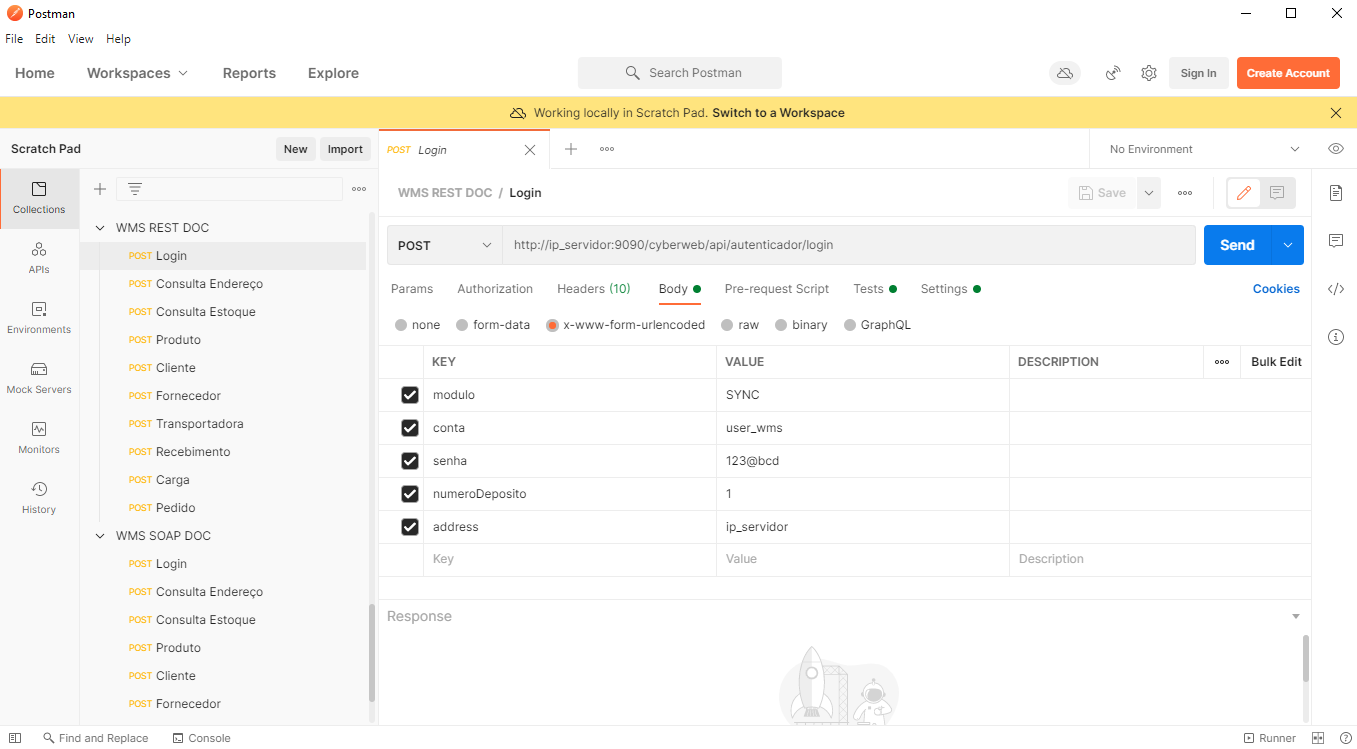The height and width of the screenshot is (749, 1357).
Task: Open the code snippet icon in the right sidebar
Action: (x=1335, y=289)
